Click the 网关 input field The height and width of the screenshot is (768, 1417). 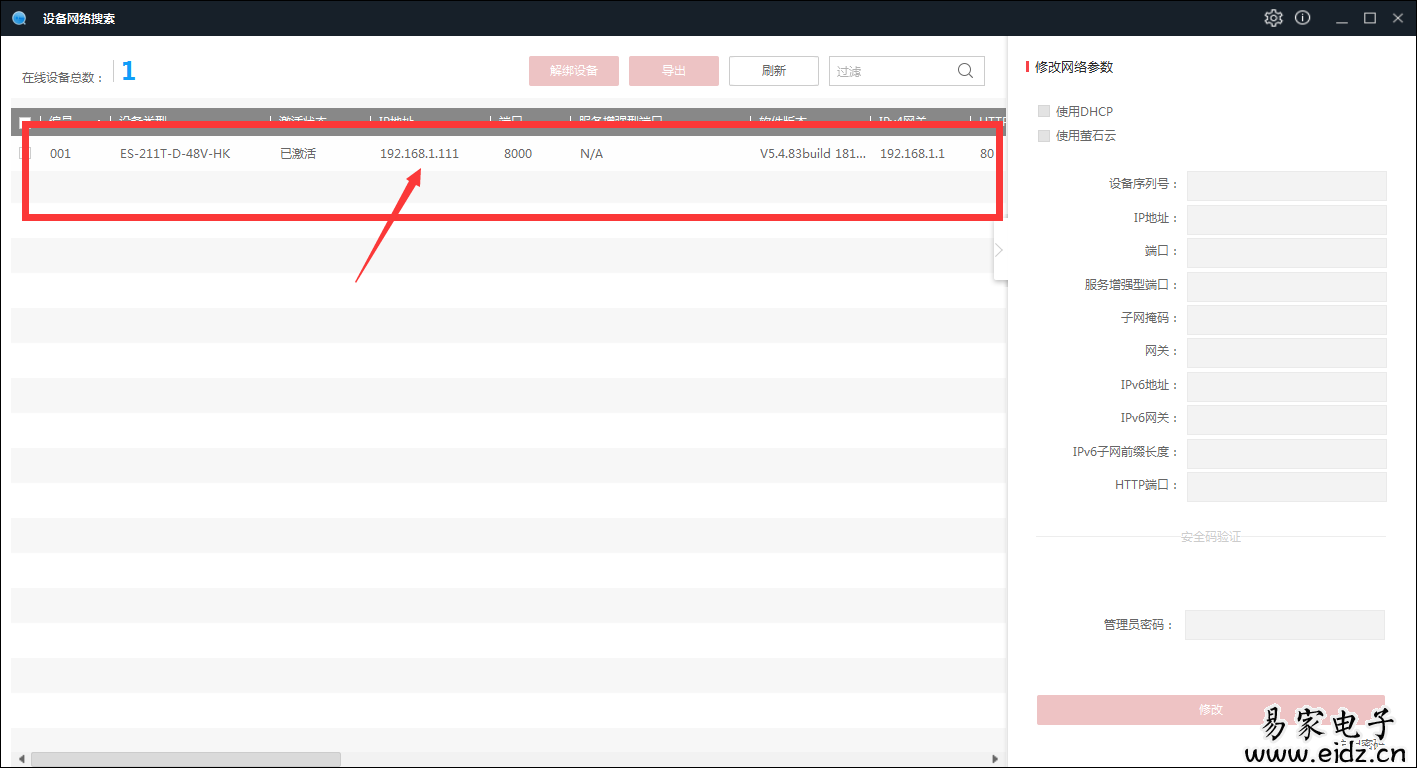(x=1287, y=353)
